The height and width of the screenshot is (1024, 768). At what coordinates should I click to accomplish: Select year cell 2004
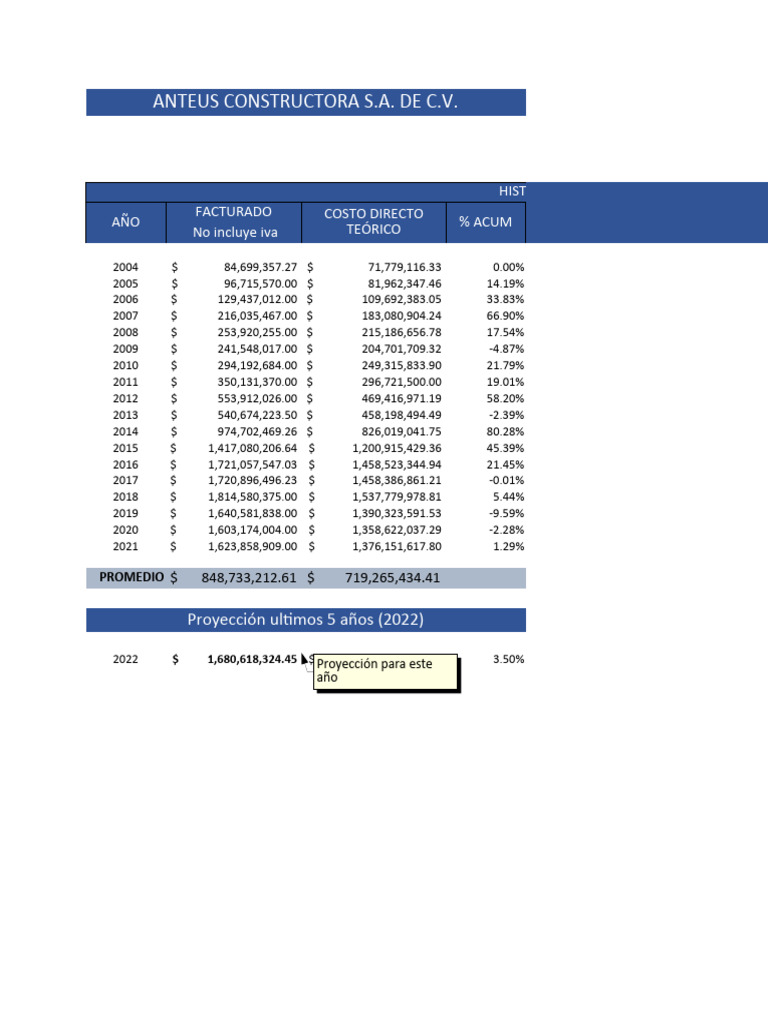click(x=125, y=267)
